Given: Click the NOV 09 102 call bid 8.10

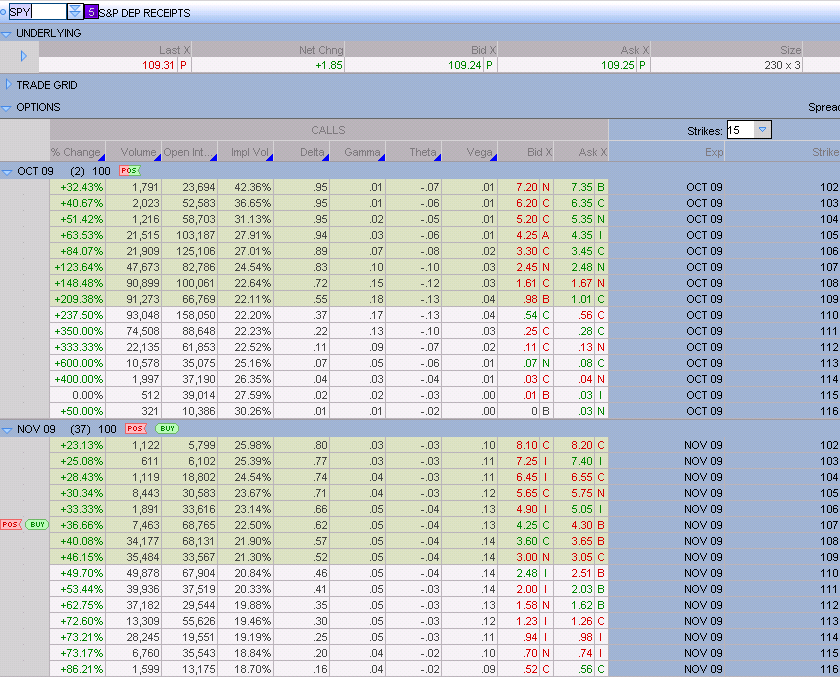Looking at the screenshot, I should click(x=527, y=445).
